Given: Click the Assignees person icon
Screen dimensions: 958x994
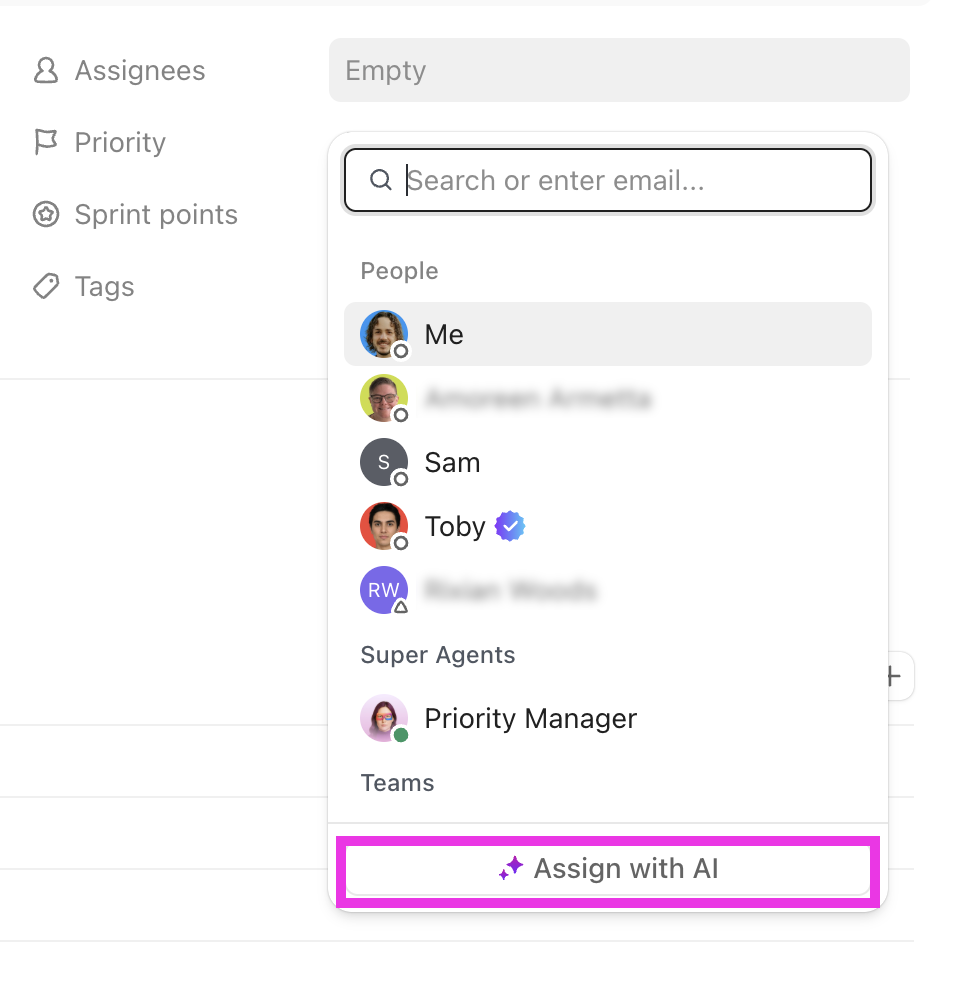Looking at the screenshot, I should click(46, 70).
